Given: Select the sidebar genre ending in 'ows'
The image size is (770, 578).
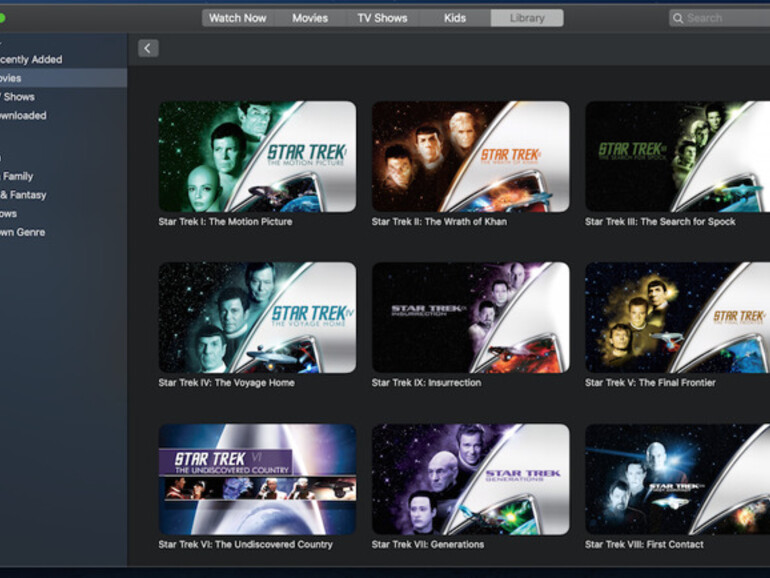Looking at the screenshot, I should (63, 214).
